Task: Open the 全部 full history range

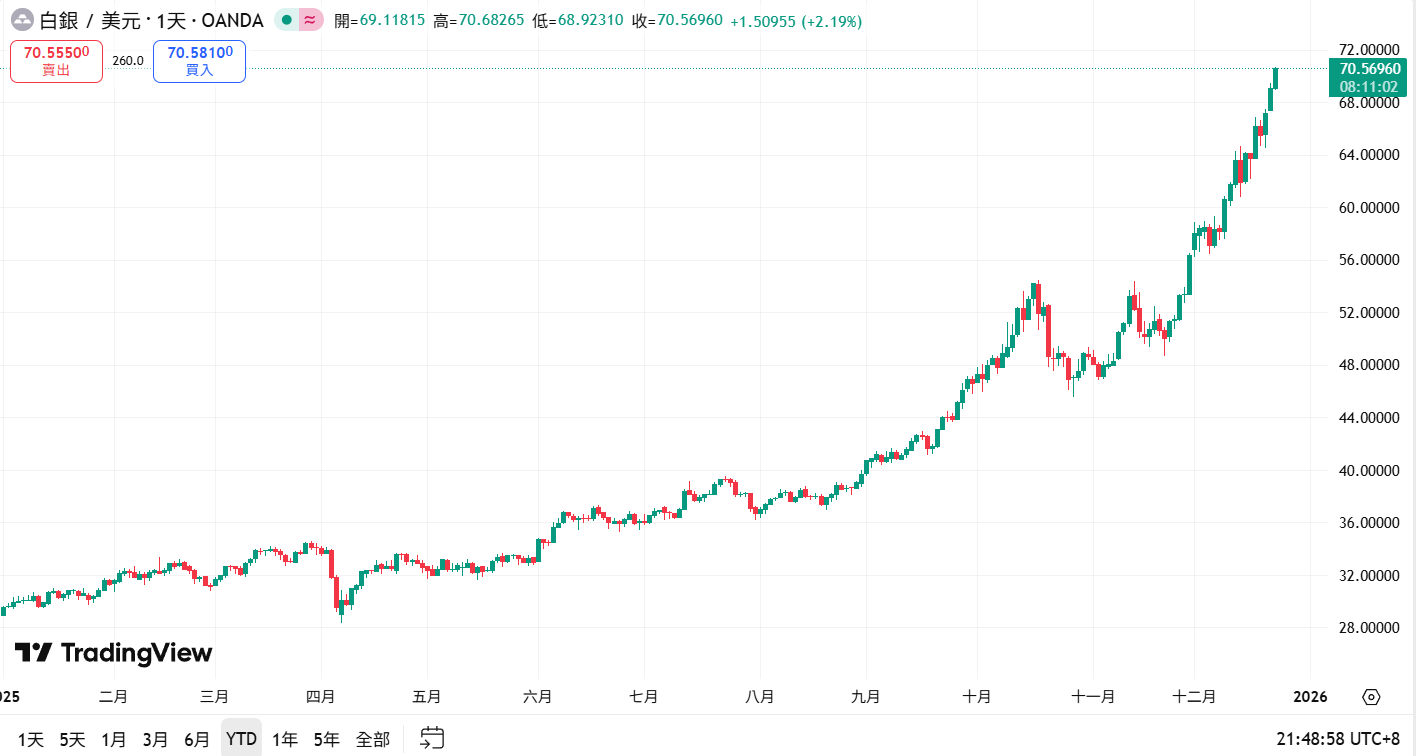Action: (x=375, y=738)
